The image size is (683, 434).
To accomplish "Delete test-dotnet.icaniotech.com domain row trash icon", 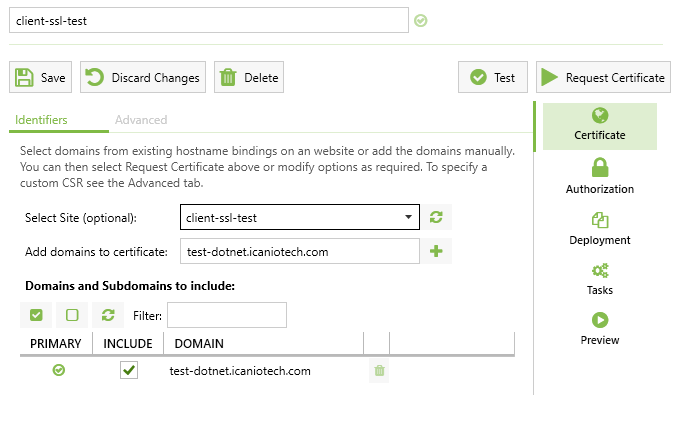I will [379, 372].
